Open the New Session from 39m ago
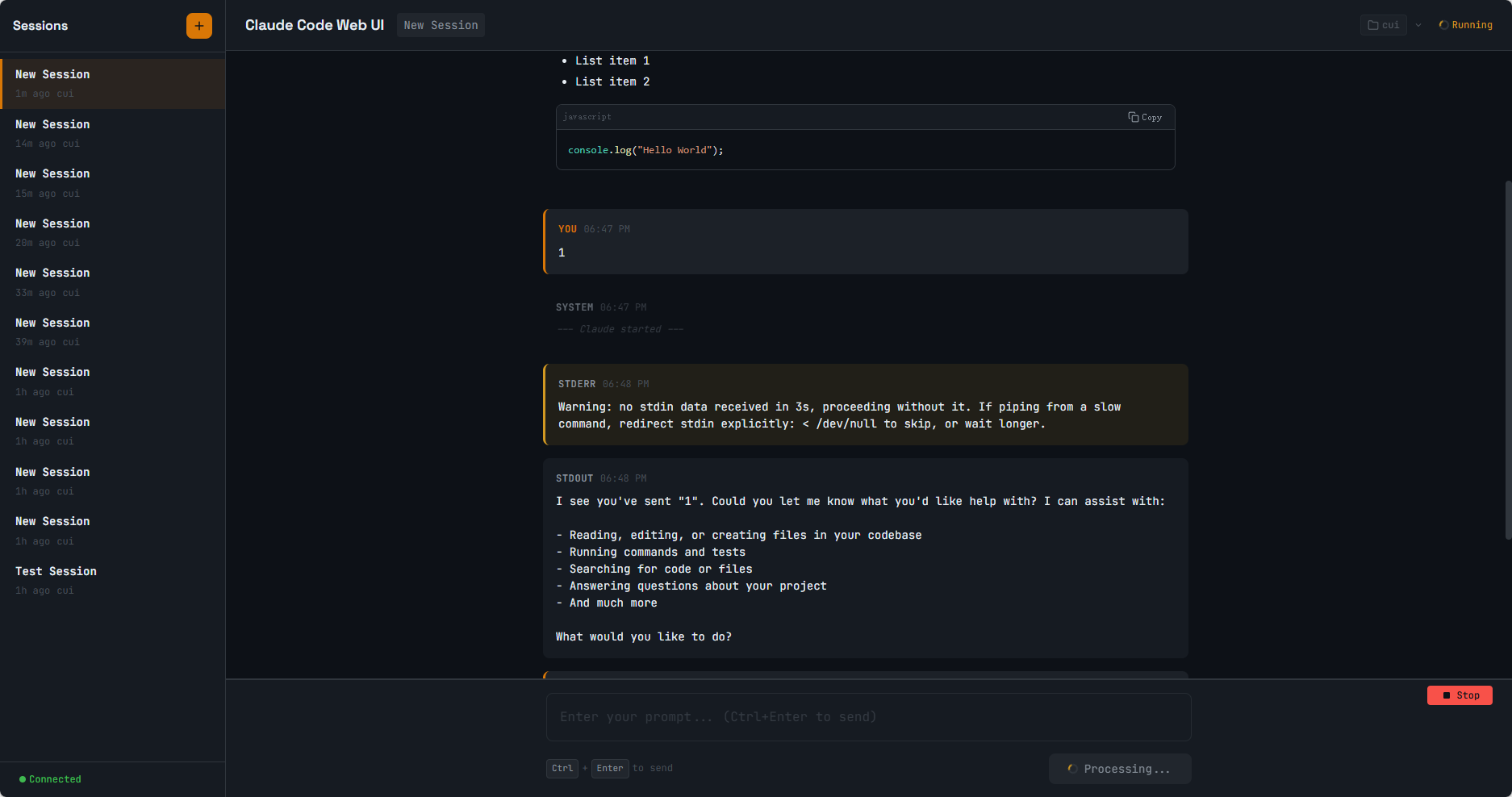 pos(113,332)
